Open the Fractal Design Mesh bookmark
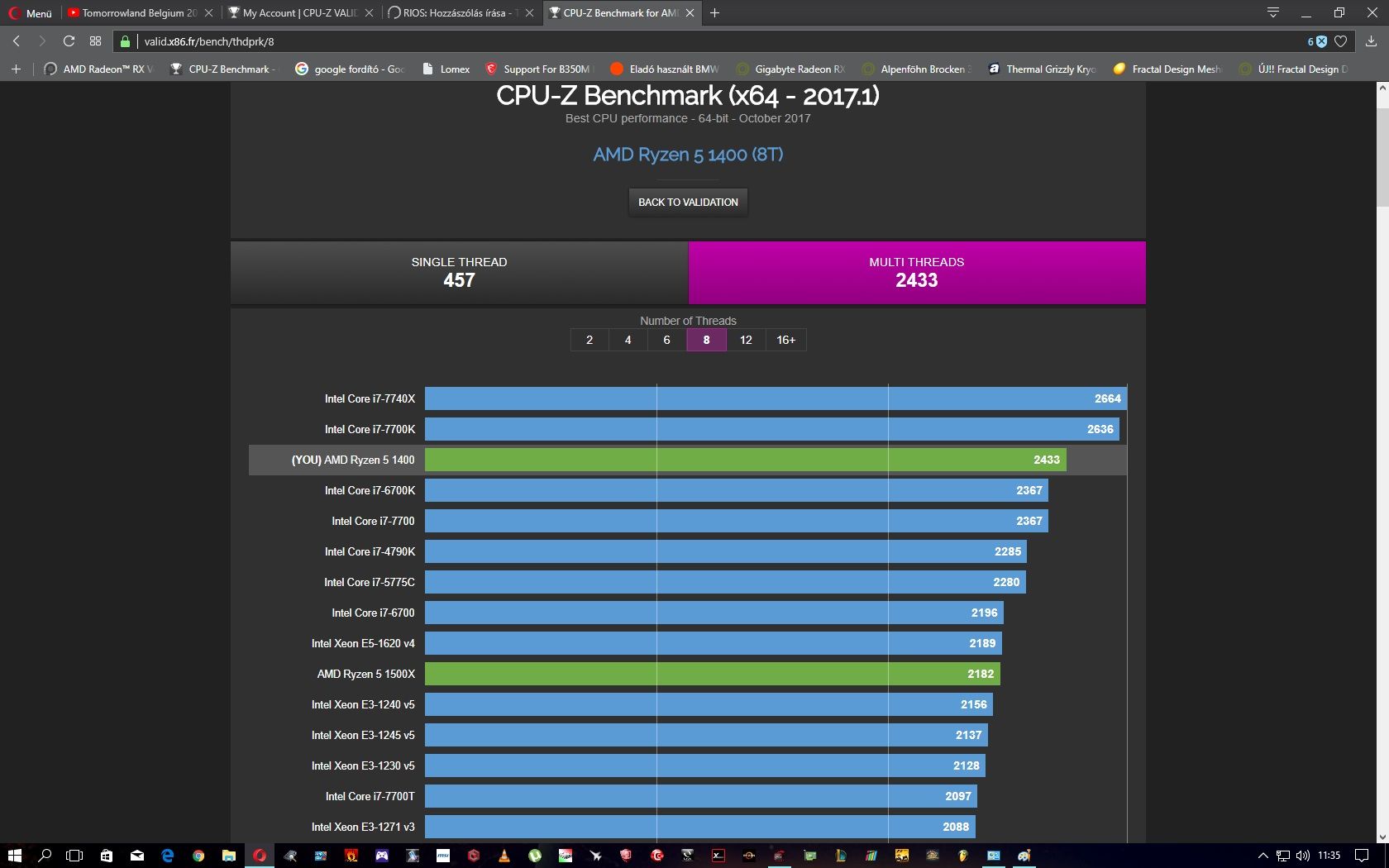Image resolution: width=1389 pixels, height=868 pixels. tap(1167, 69)
